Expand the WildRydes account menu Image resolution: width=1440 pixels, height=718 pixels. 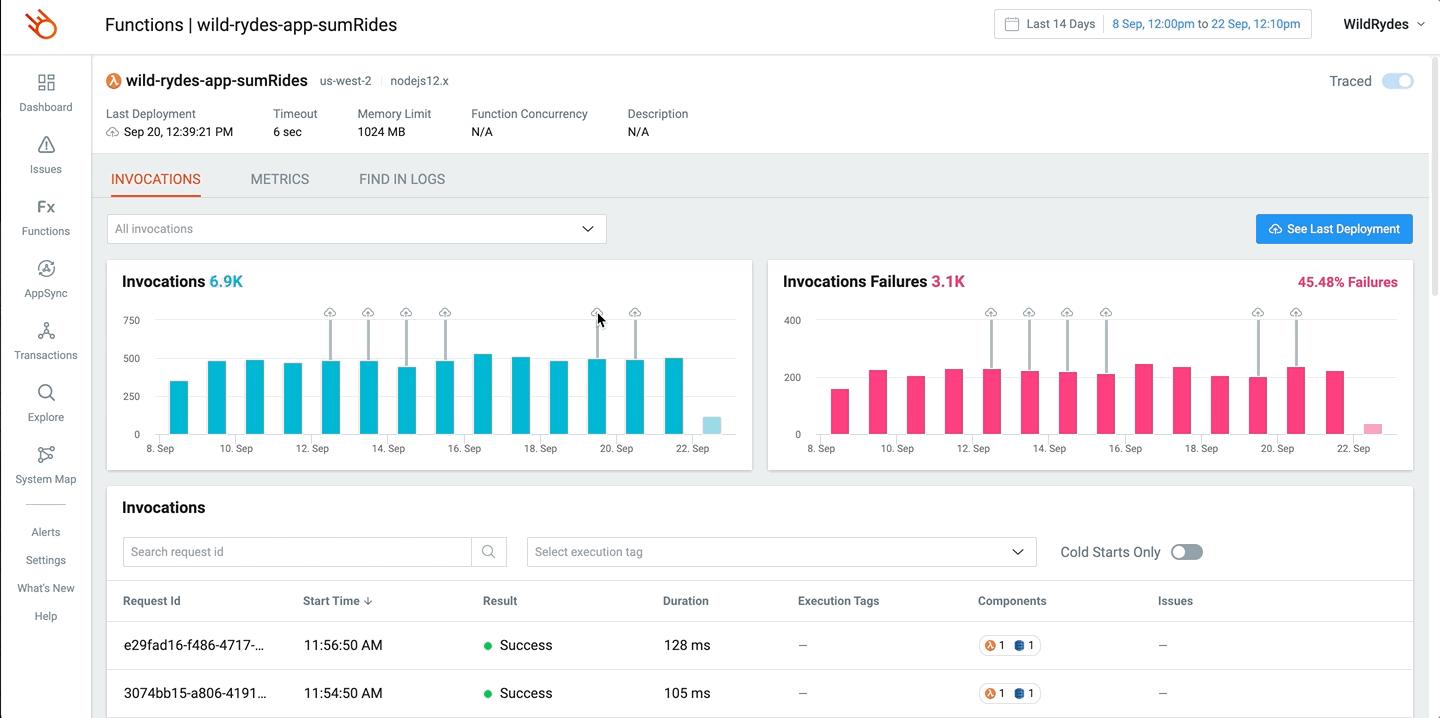(1384, 24)
